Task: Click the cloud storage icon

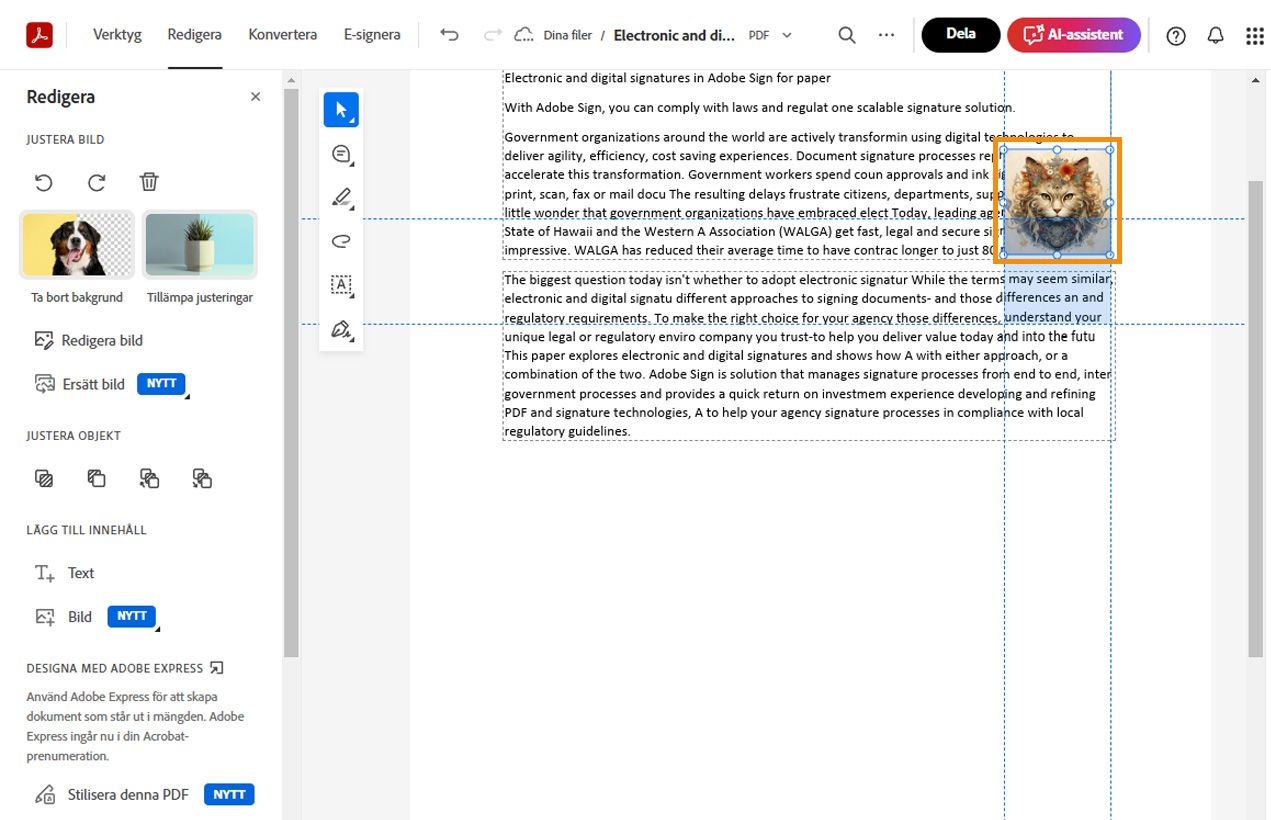Action: coord(523,35)
